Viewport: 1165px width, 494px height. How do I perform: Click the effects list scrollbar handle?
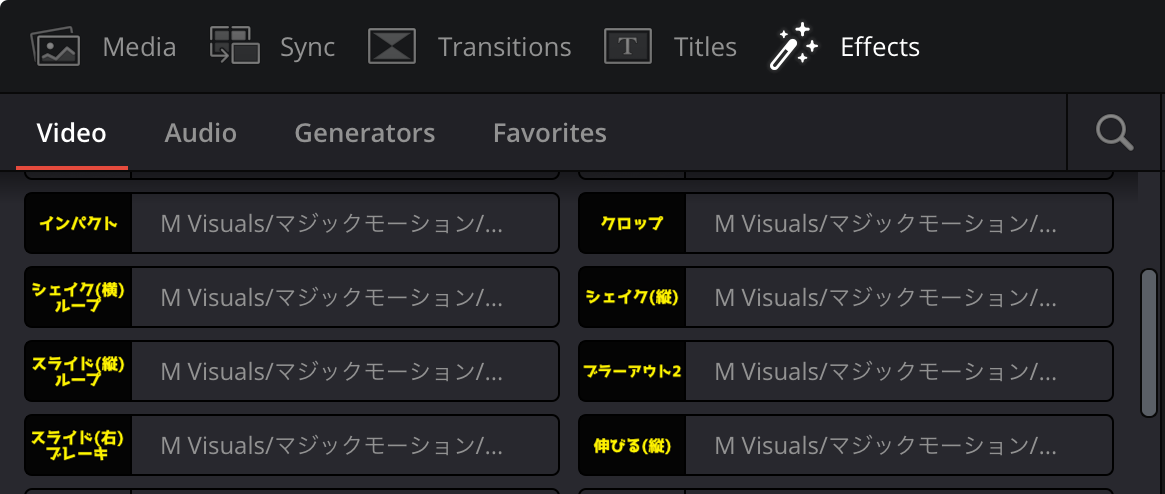pyautogui.click(x=1149, y=342)
